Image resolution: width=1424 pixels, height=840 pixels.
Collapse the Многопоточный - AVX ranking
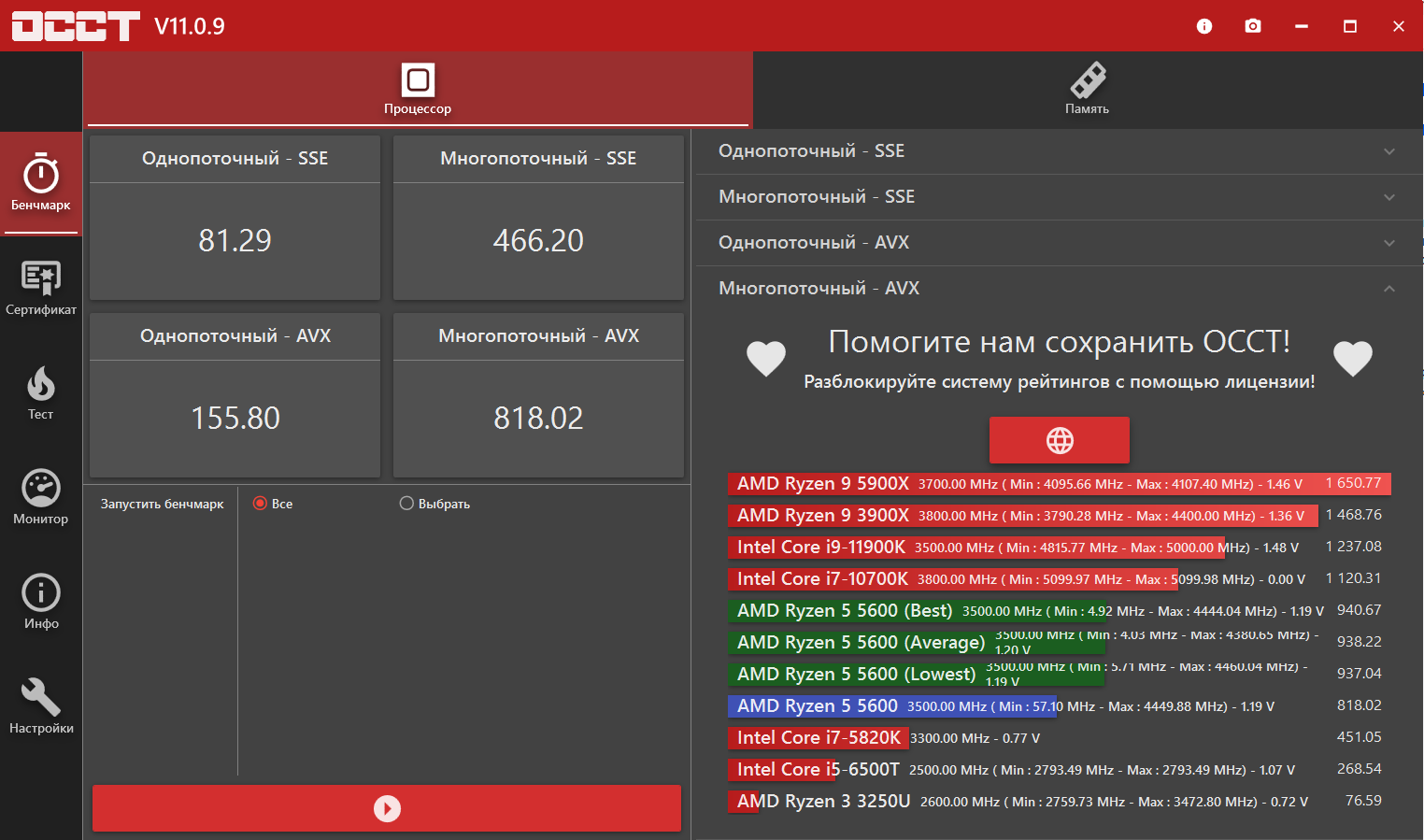coord(1059,289)
